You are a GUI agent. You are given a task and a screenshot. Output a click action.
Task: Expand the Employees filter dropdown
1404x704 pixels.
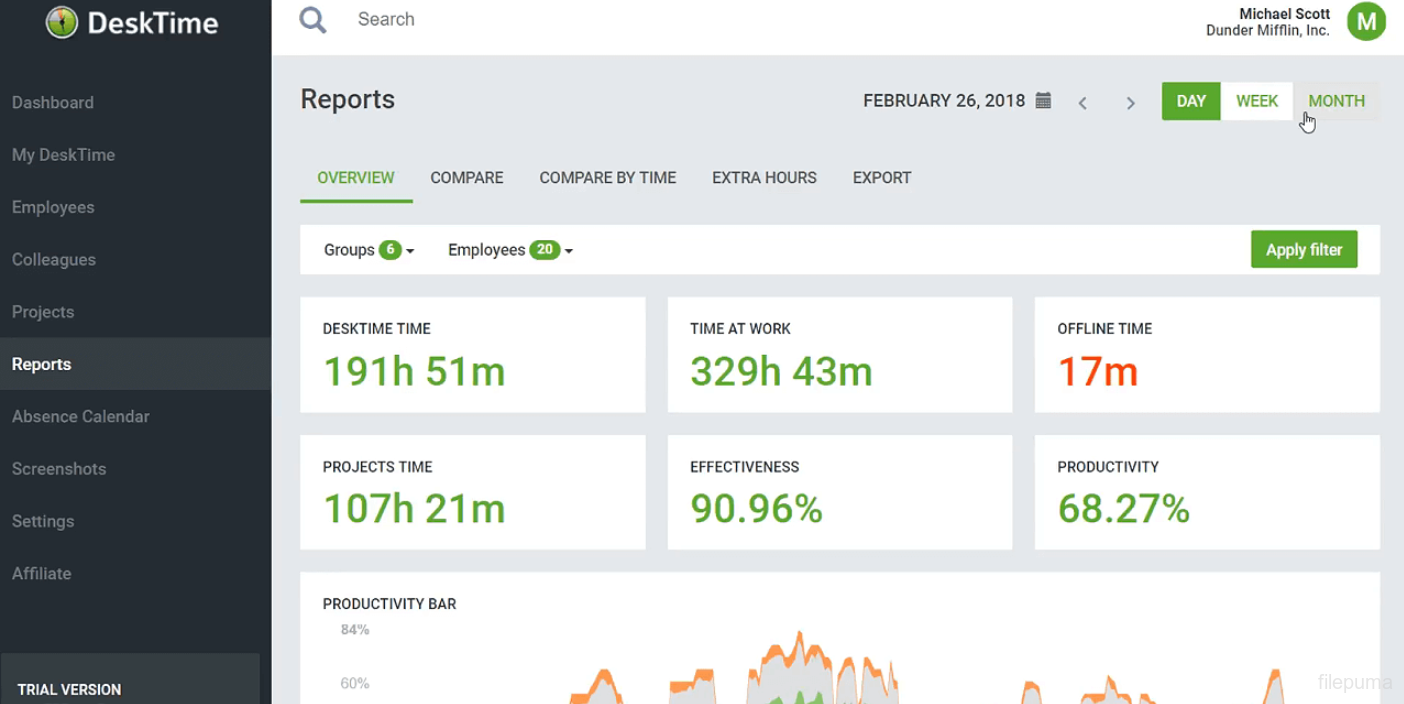pyautogui.click(x=510, y=250)
